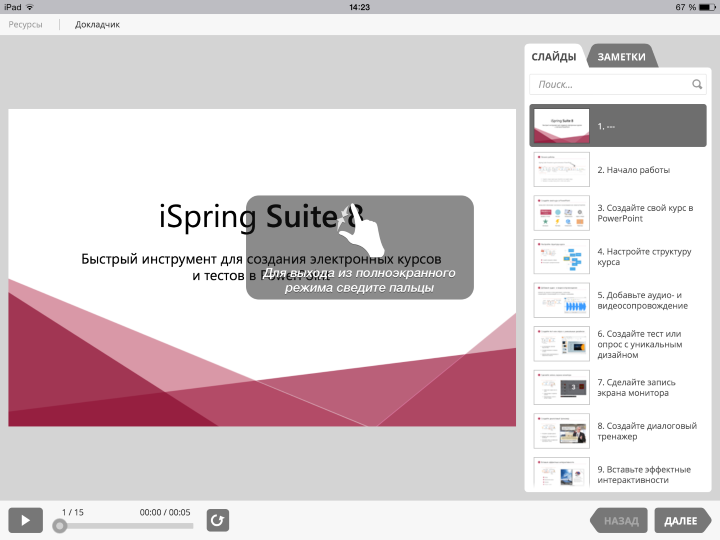Tap the battery icon in status bar

point(707,7)
